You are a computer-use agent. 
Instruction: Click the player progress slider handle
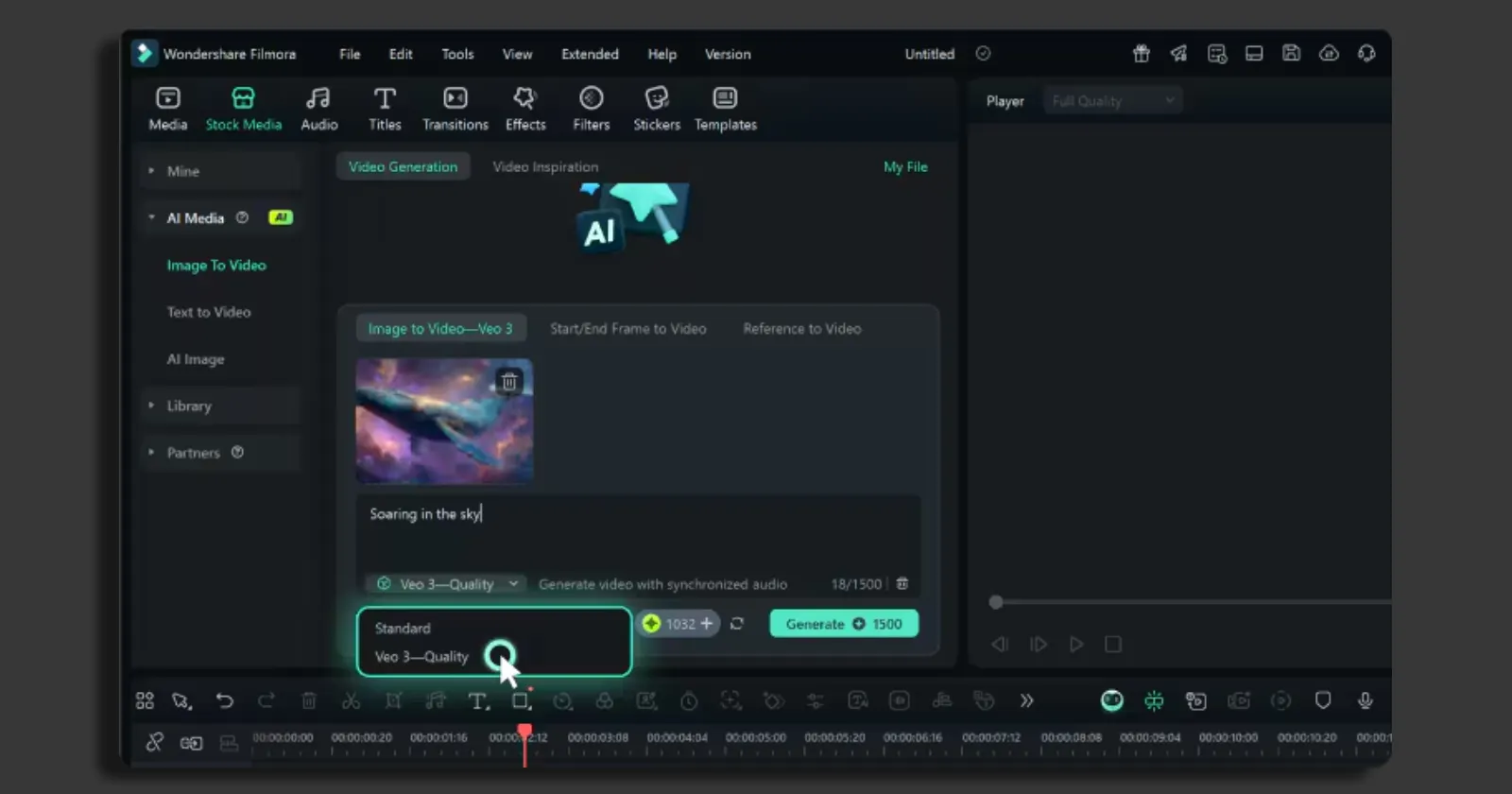coord(995,602)
